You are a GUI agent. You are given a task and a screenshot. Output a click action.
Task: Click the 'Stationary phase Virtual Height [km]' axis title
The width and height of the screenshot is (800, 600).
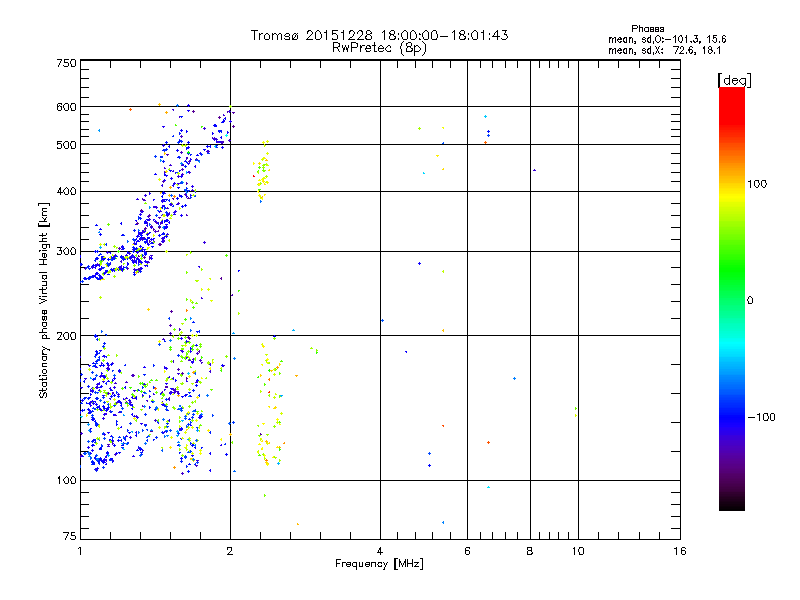click(43, 301)
